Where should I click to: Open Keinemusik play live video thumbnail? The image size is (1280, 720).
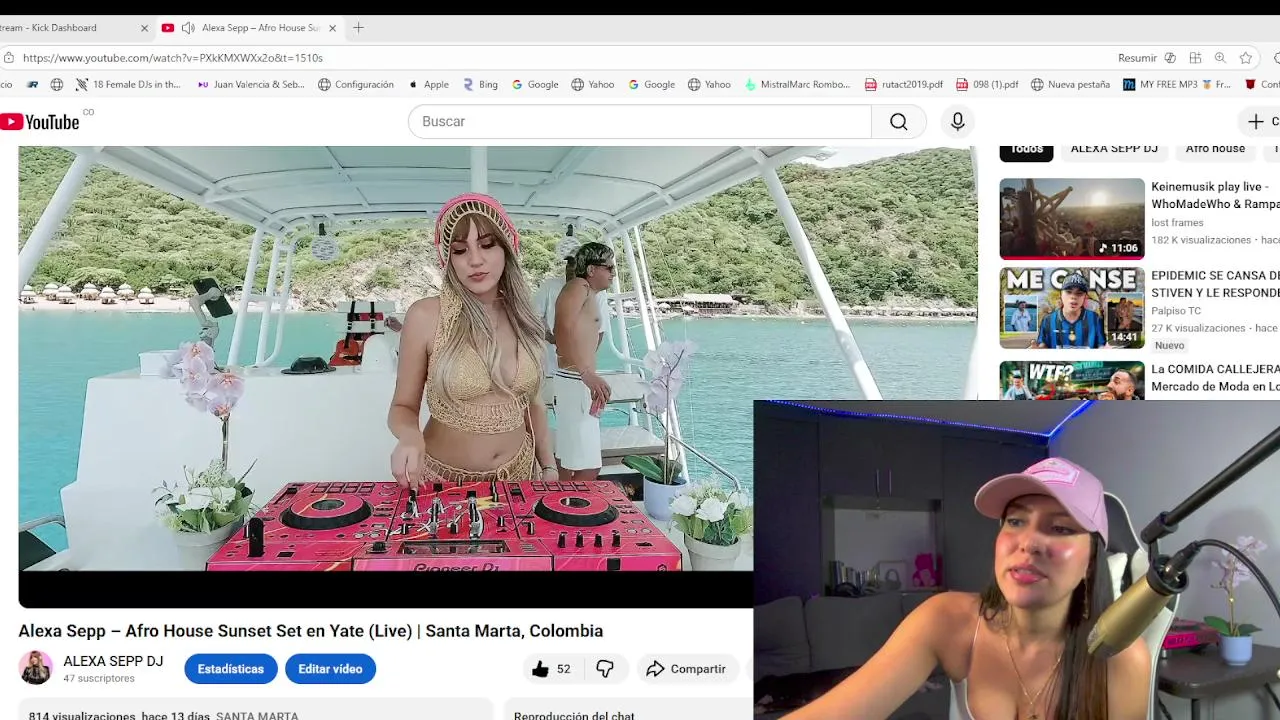(x=1072, y=218)
